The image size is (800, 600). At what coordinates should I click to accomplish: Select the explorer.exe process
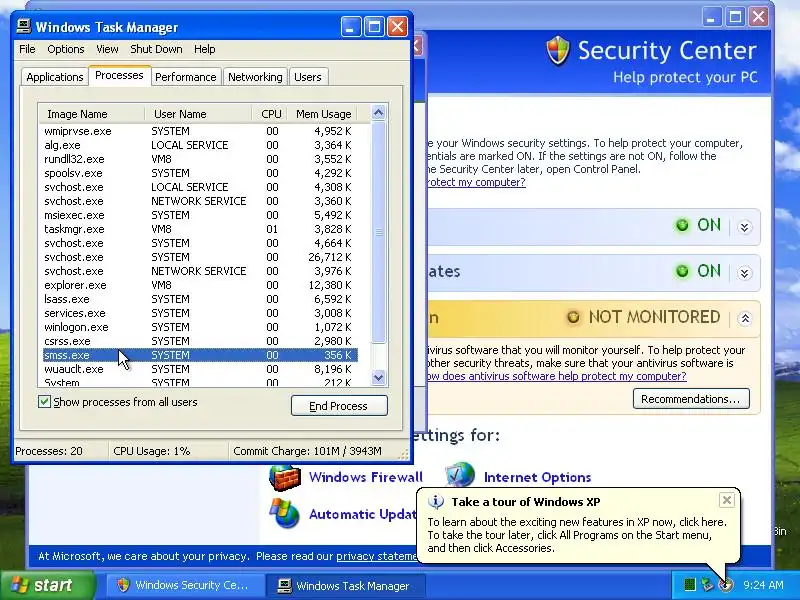(x=200, y=285)
